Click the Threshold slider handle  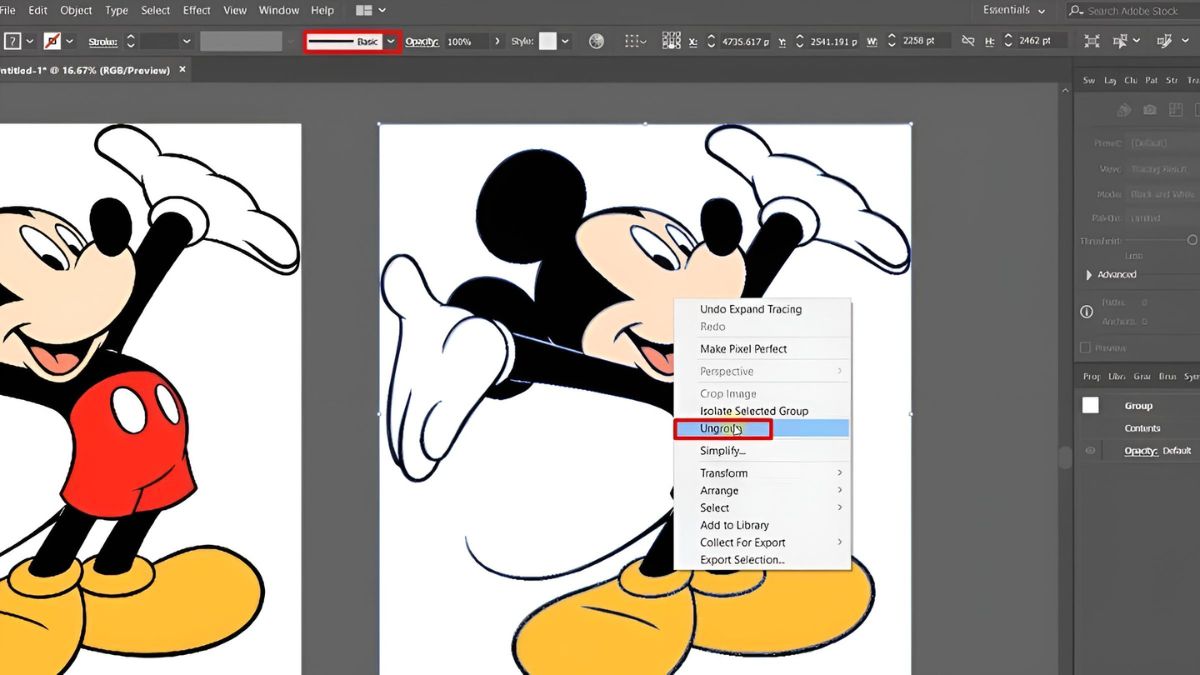click(x=1192, y=240)
